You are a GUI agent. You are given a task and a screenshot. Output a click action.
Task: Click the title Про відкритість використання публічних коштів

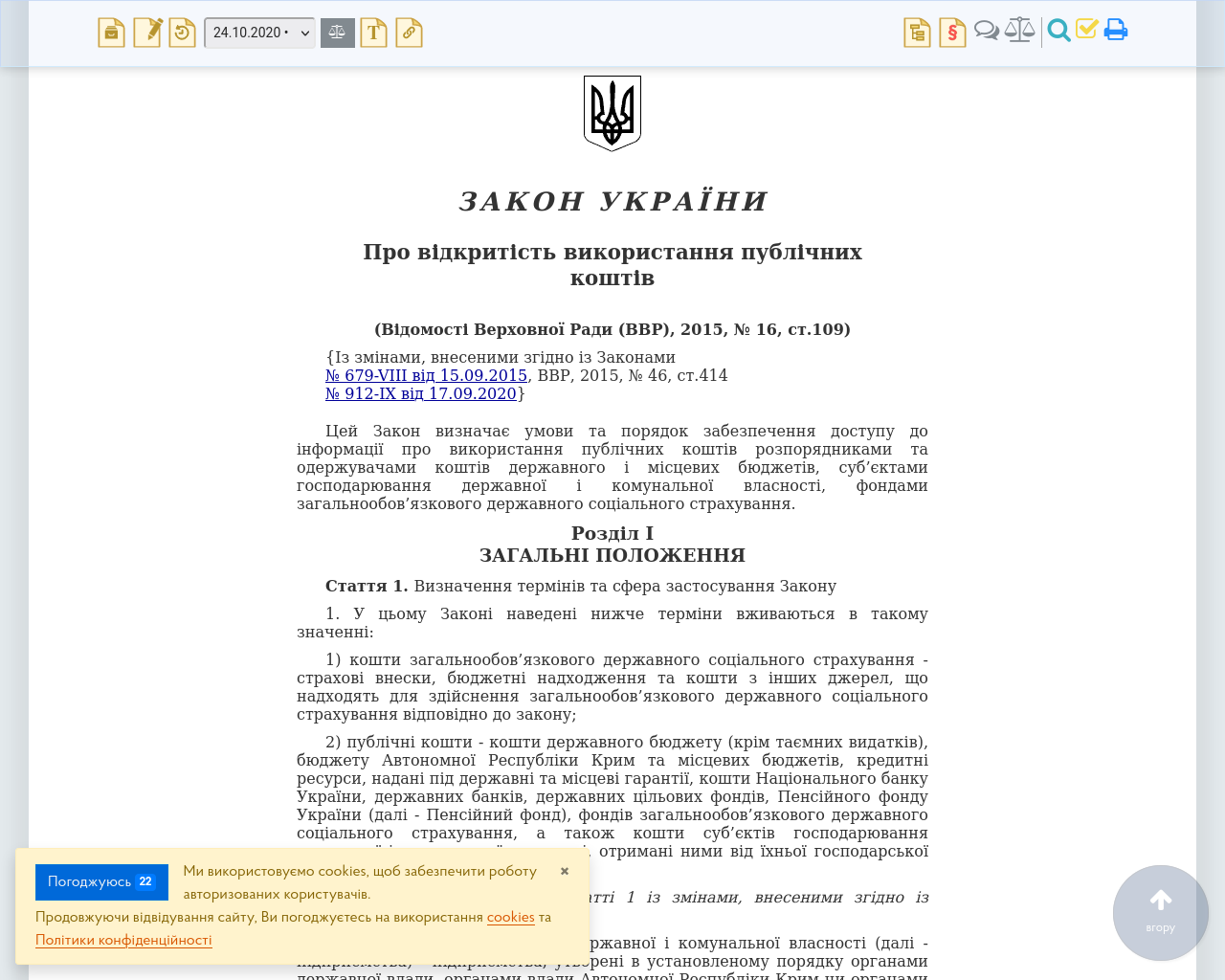pos(612,265)
